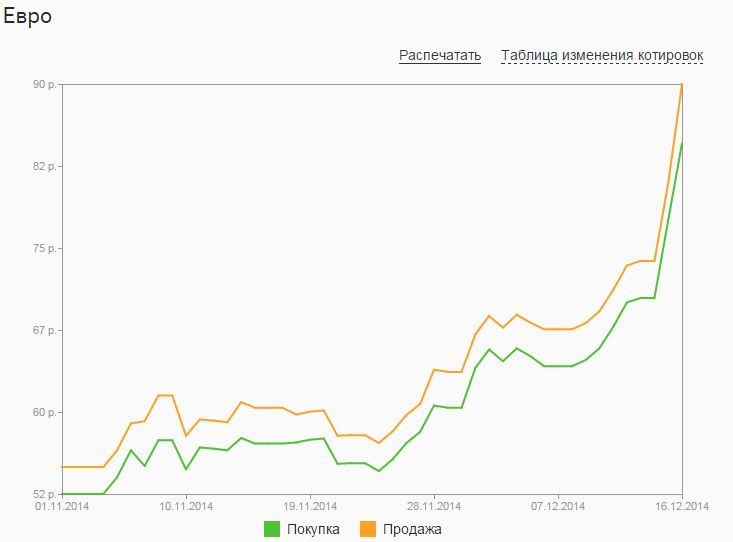The width and height of the screenshot is (733, 542).
Task: Click the green Покупка legend swatch
Action: pos(272,529)
